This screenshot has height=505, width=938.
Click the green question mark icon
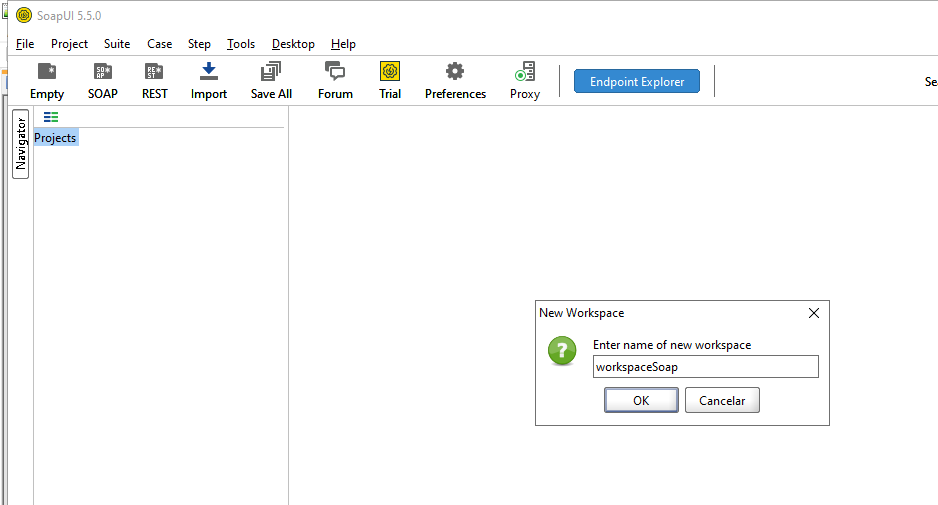(x=562, y=351)
